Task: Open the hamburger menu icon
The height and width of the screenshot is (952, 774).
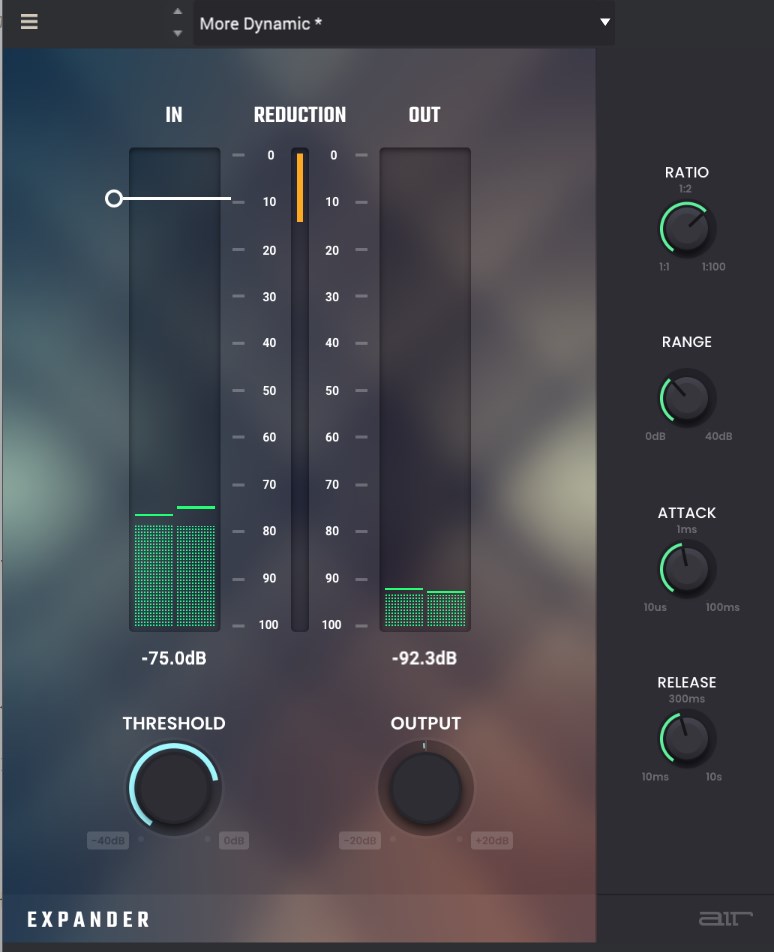Action: [x=29, y=21]
